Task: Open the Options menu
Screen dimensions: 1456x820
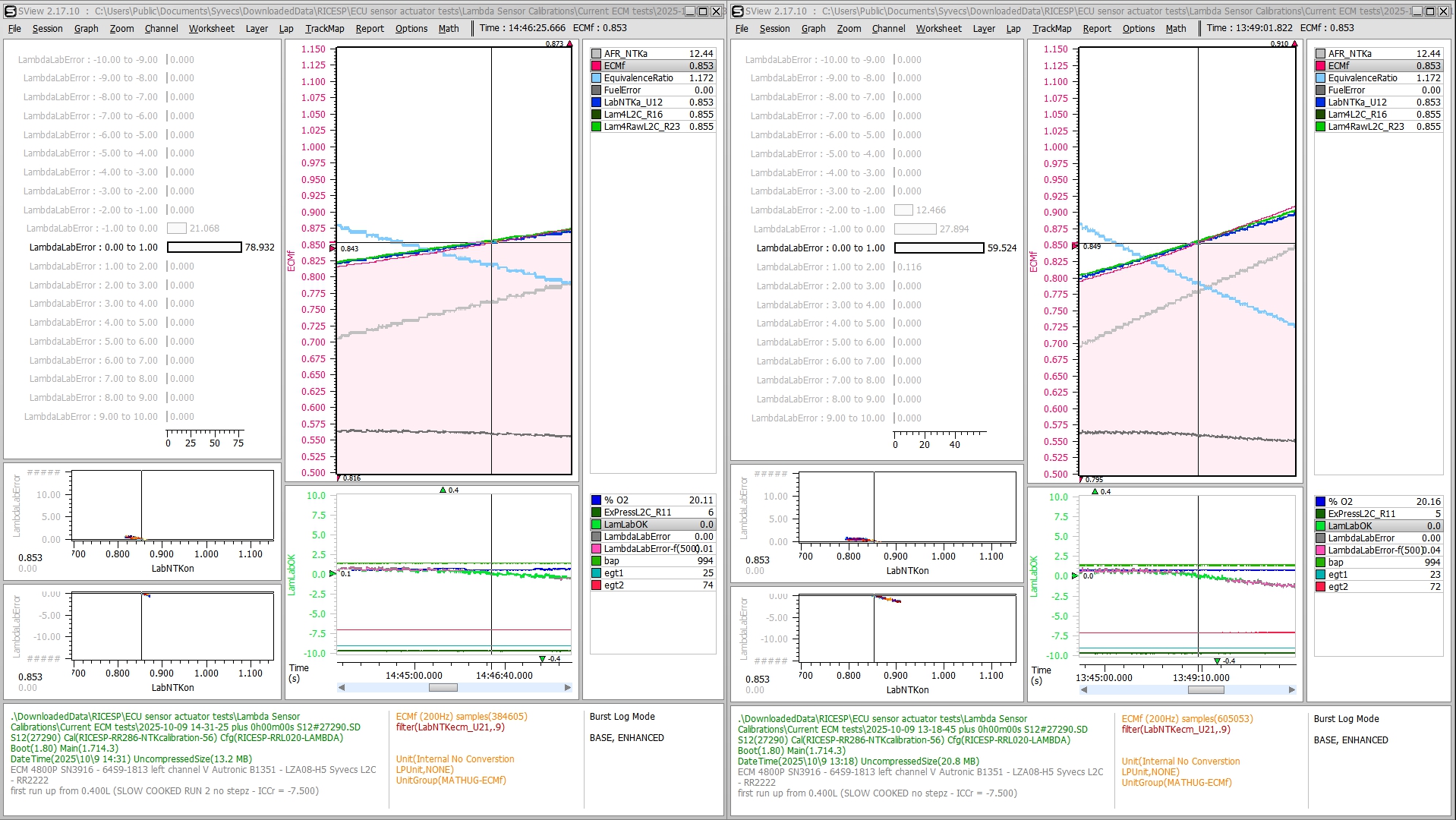Action: pos(411,28)
